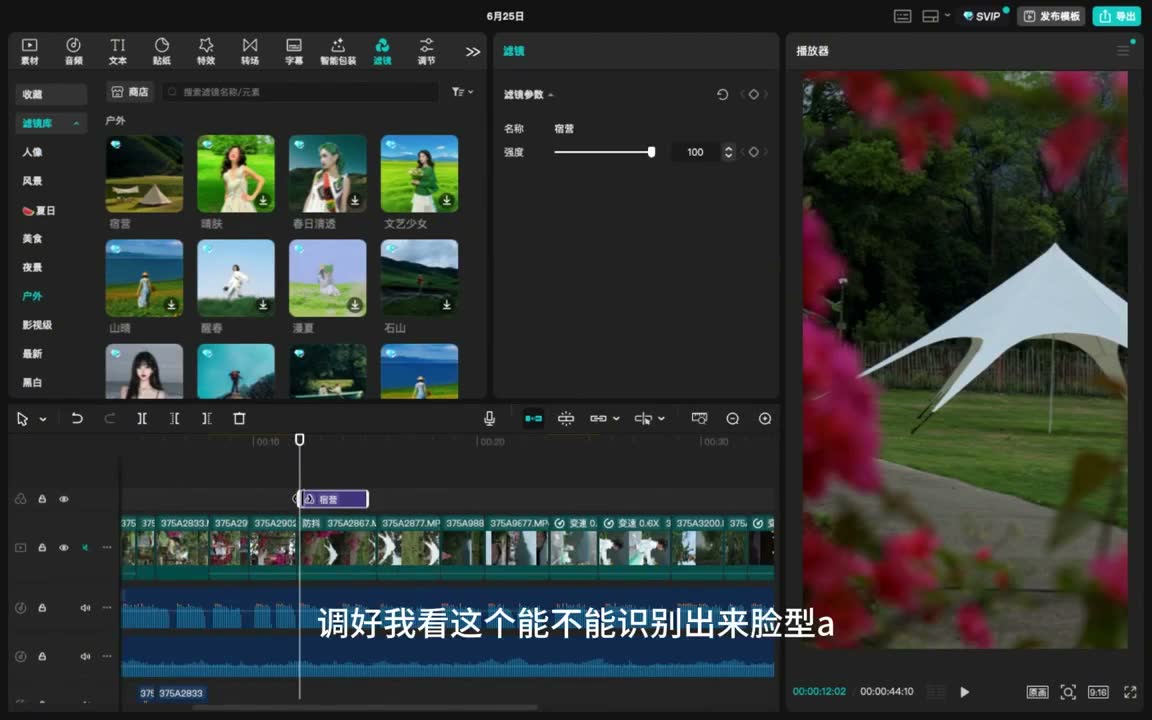
Task: Select the 风景 landscape filter category
Action: pos(32,181)
